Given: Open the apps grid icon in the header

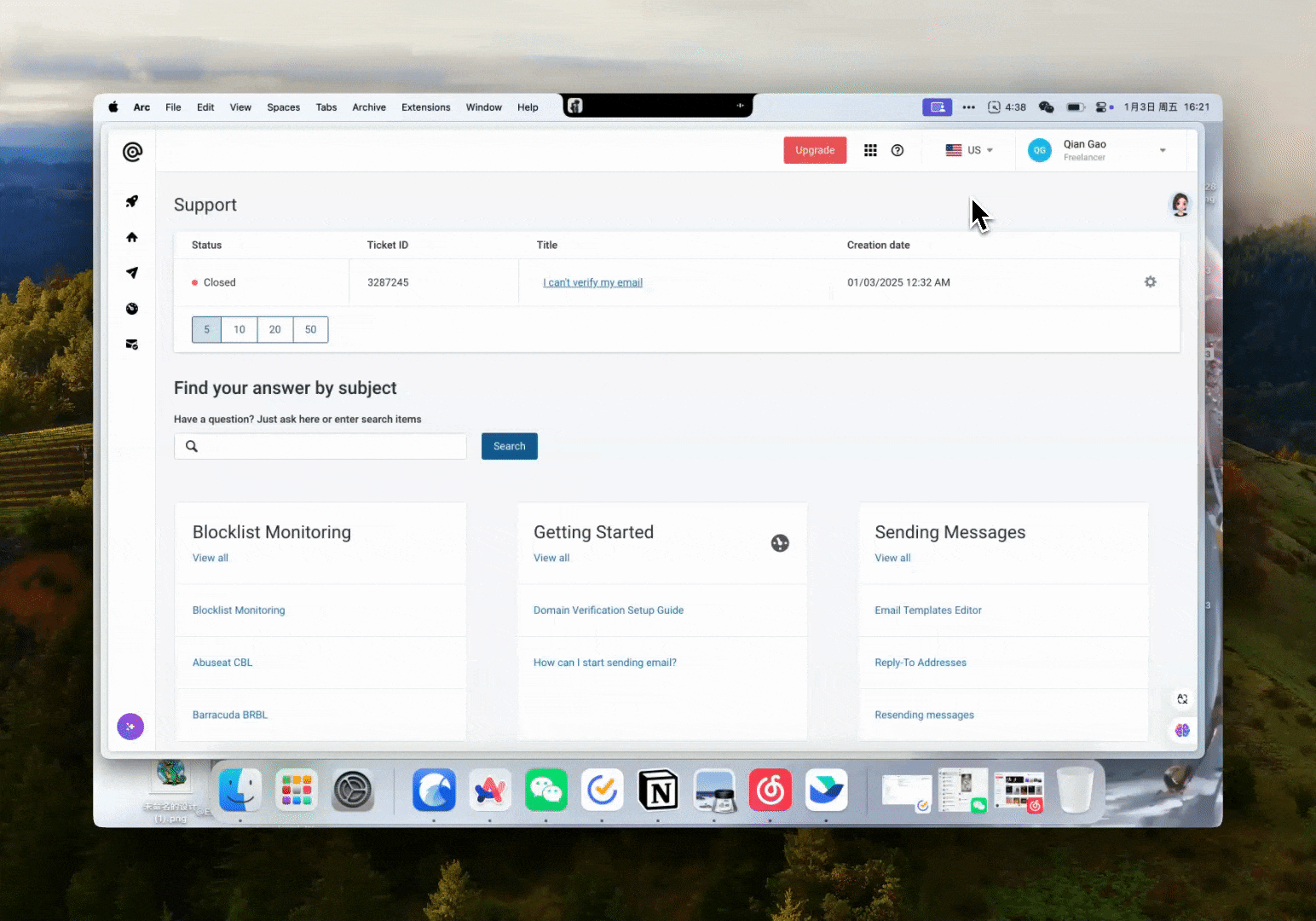Looking at the screenshot, I should tap(870, 150).
